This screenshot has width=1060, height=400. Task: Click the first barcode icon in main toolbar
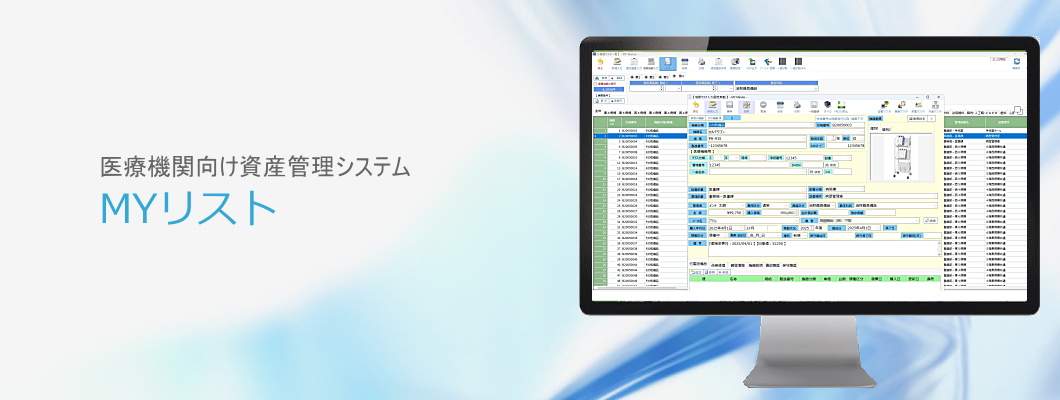(x=783, y=61)
